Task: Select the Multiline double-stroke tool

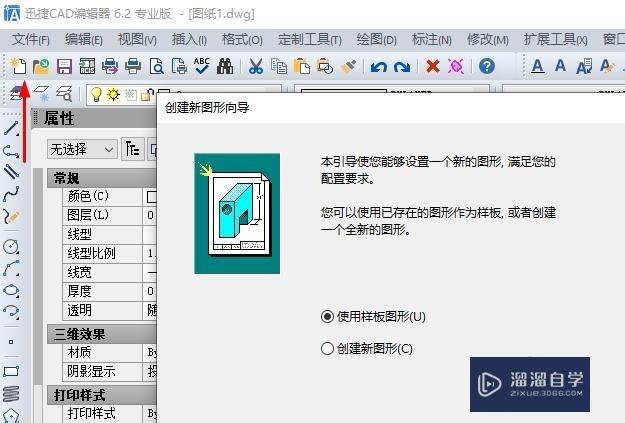Action: [x=11, y=171]
